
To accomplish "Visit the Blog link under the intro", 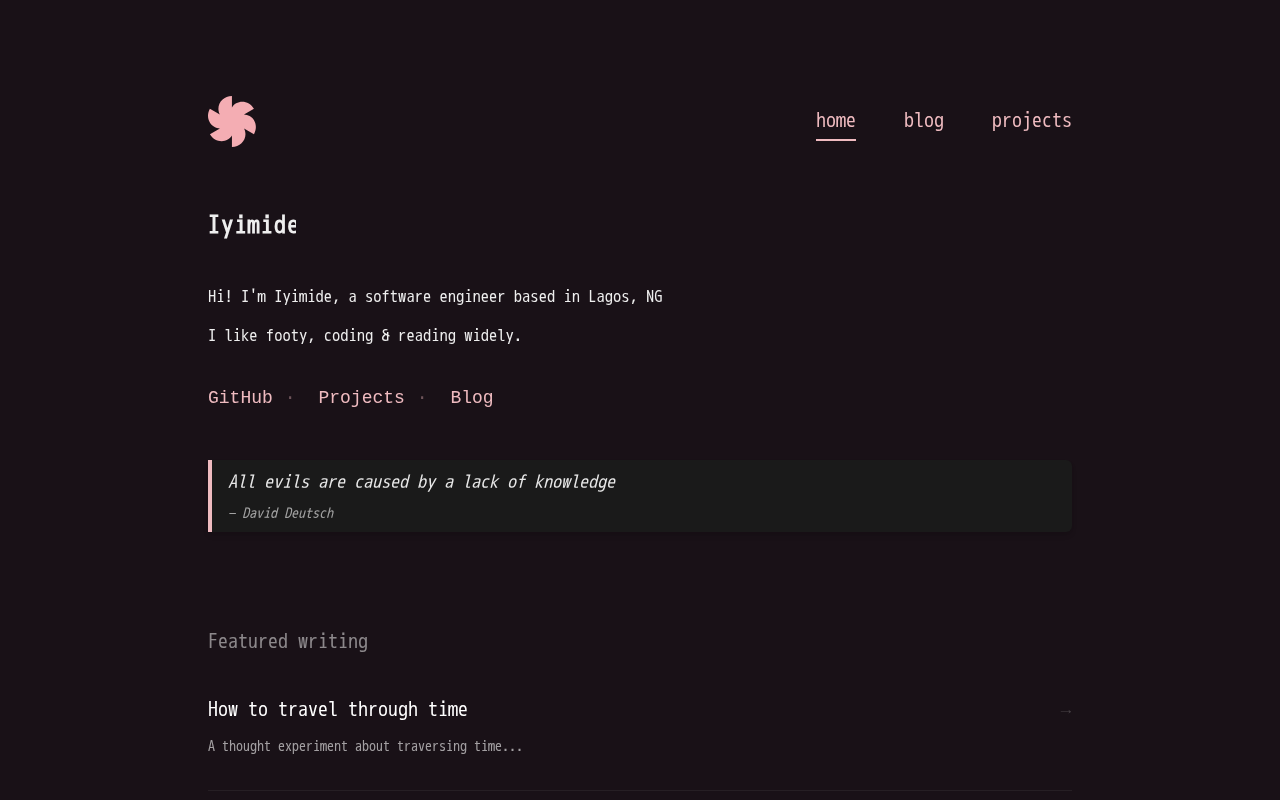I will 471,398.
